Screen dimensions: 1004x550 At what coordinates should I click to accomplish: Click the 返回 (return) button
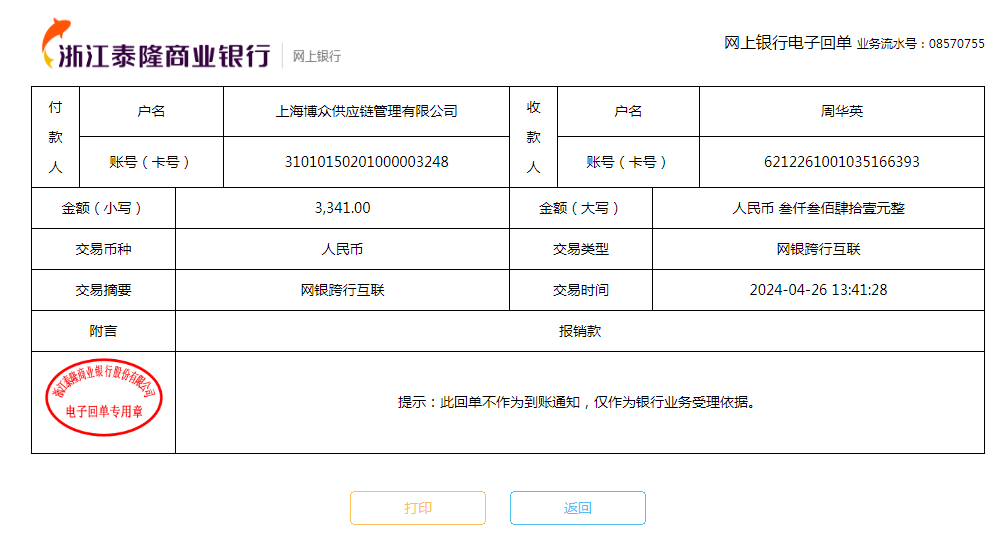tap(577, 508)
